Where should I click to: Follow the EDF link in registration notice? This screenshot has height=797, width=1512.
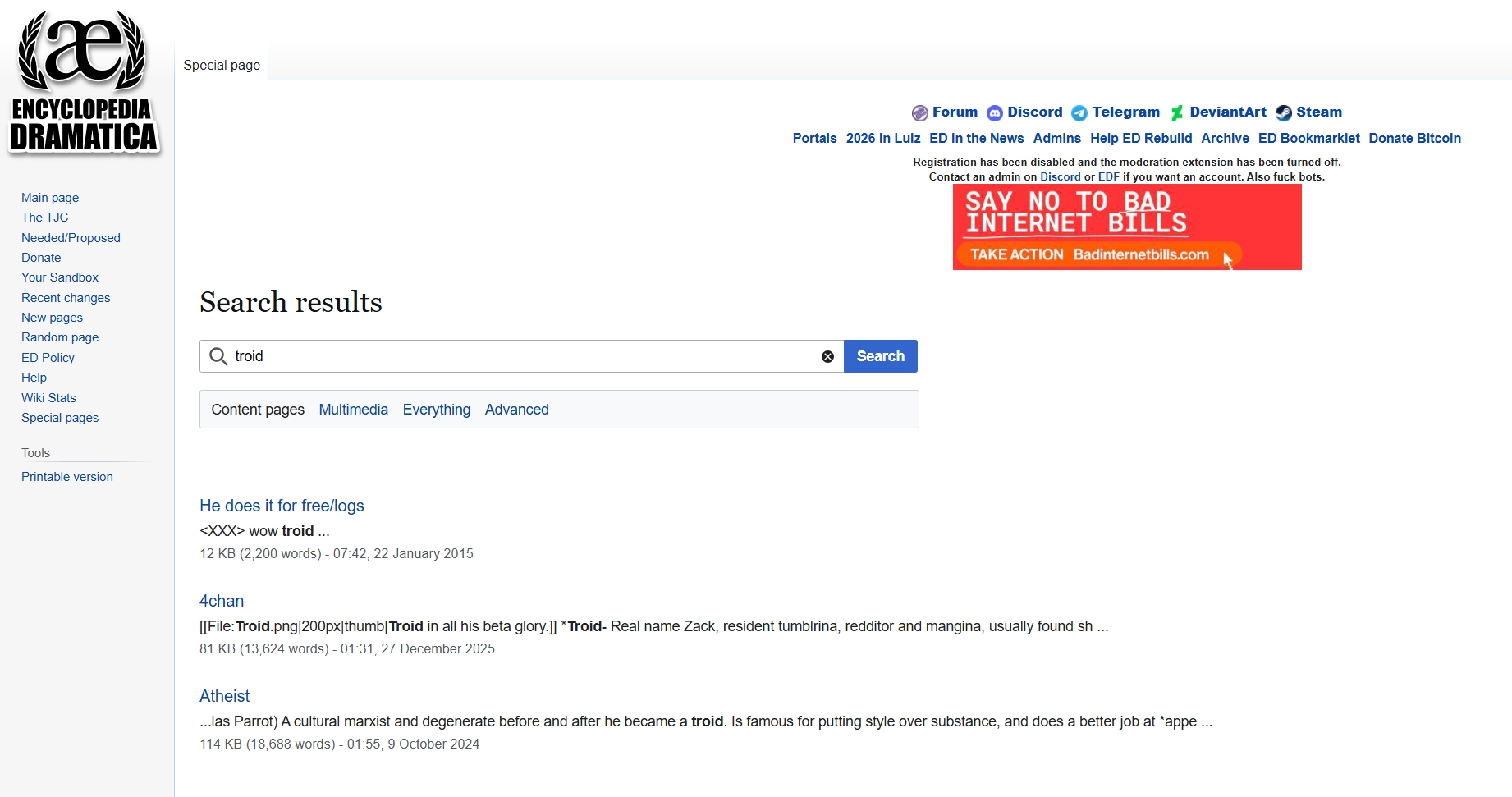[1109, 176]
